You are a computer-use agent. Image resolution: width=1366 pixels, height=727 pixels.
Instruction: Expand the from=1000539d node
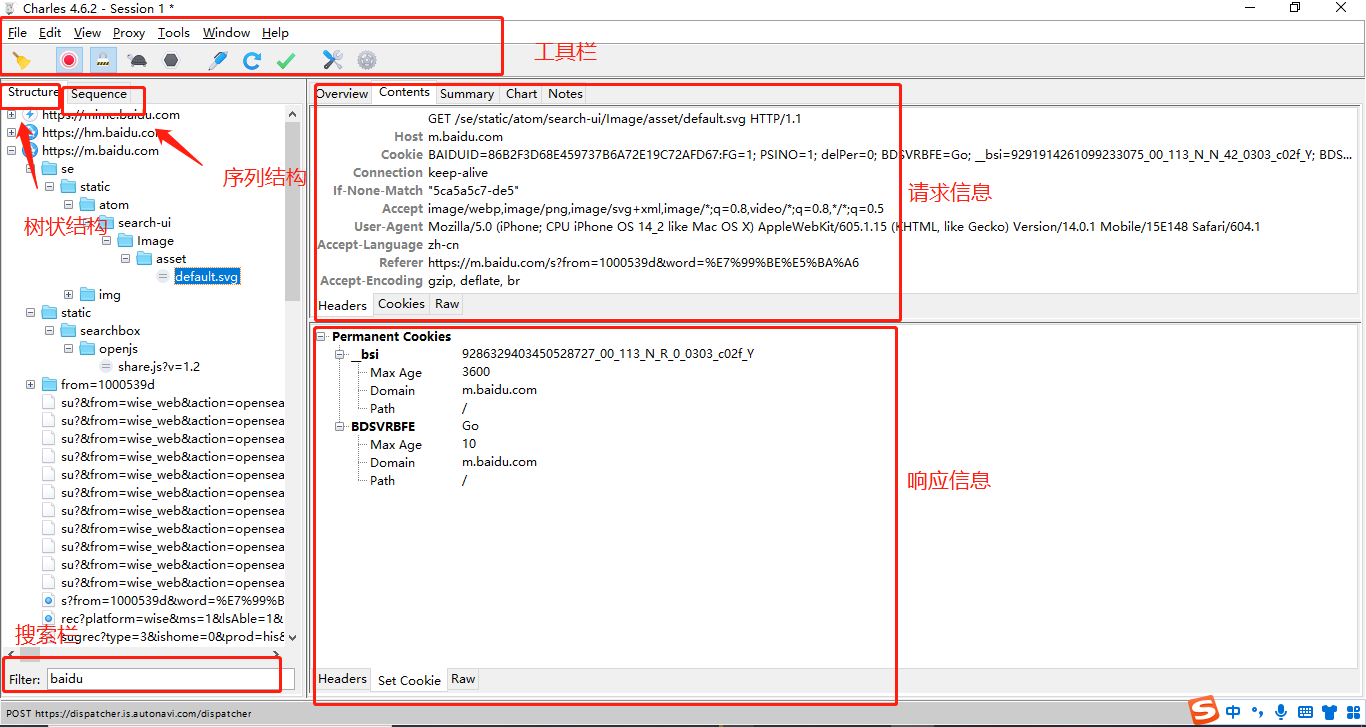pyautogui.click(x=31, y=385)
